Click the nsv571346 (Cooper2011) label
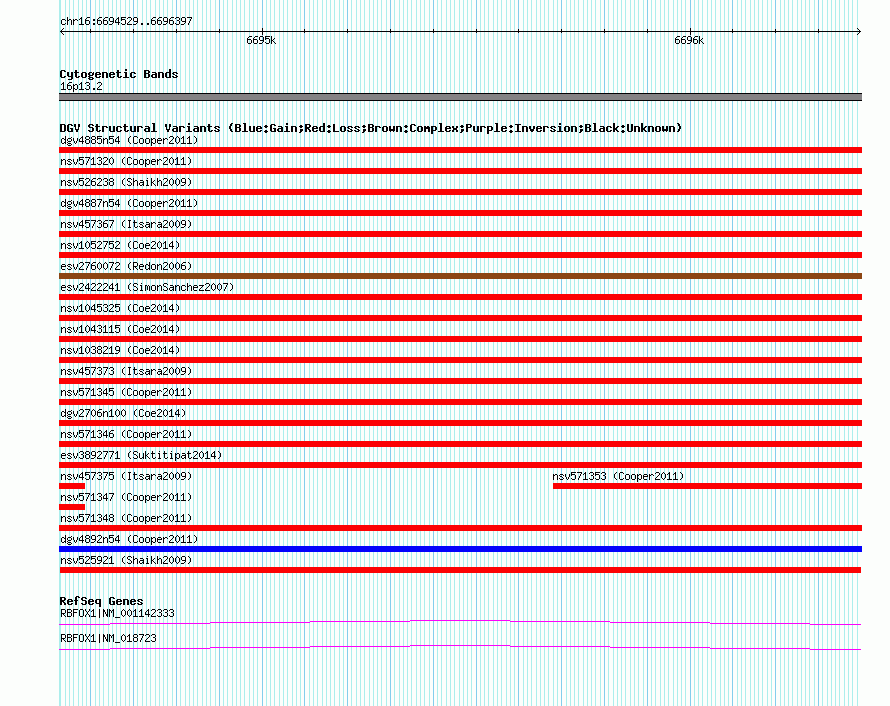Screen dimensions: 890x706 tap(126, 434)
